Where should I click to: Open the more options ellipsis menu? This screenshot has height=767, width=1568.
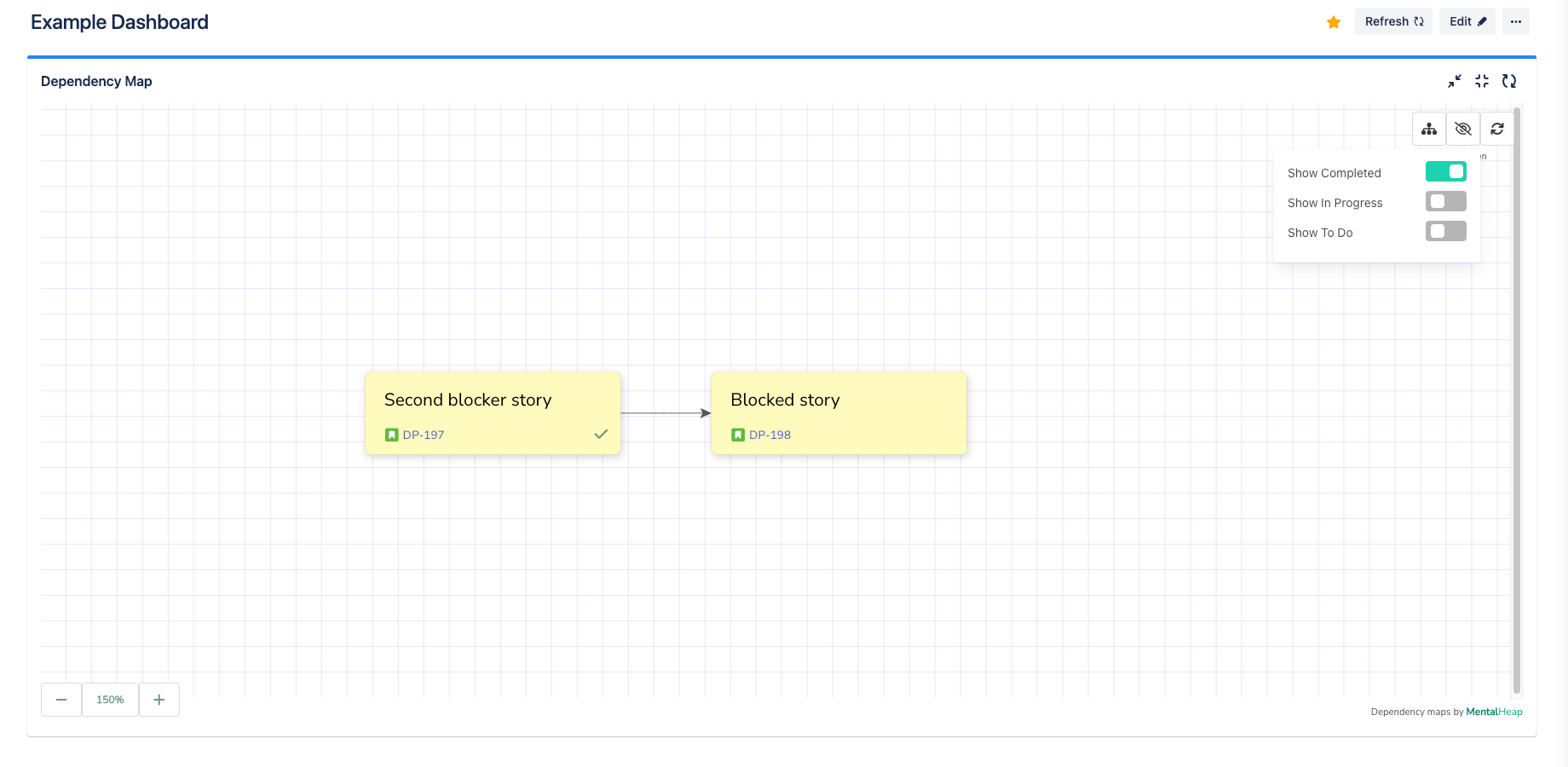(1515, 21)
